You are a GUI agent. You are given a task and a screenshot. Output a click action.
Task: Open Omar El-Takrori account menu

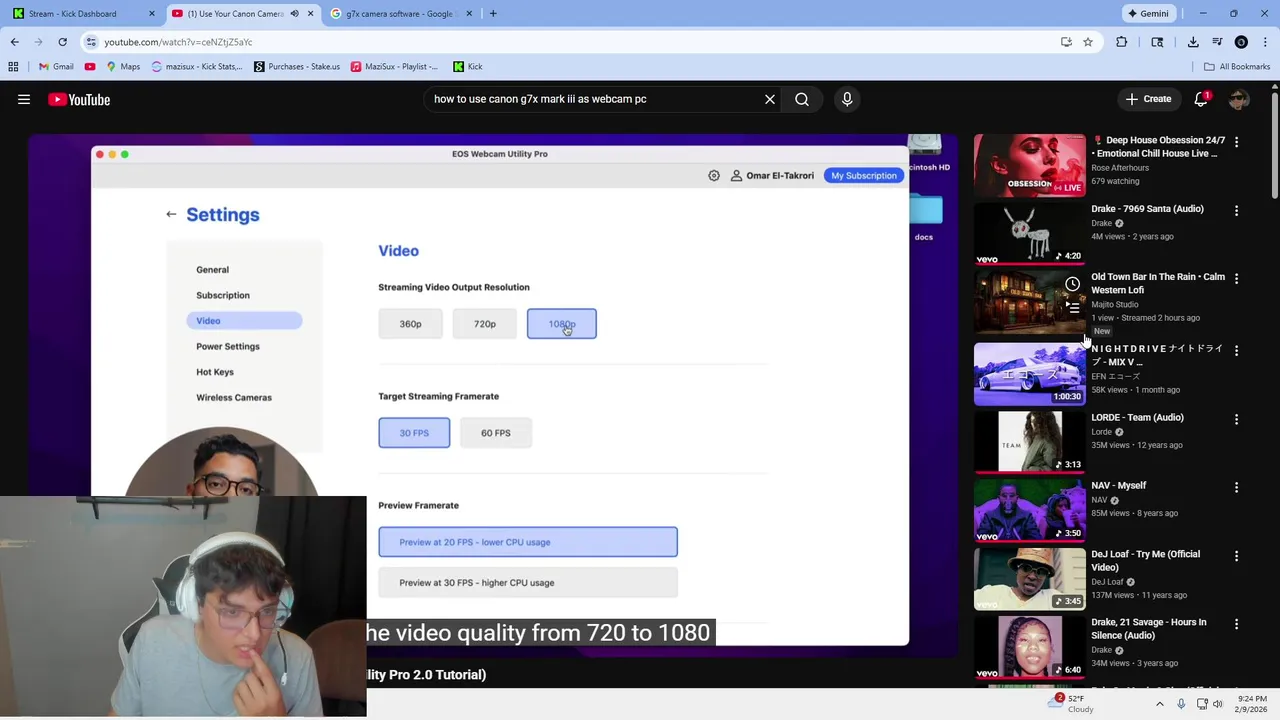[x=772, y=175]
